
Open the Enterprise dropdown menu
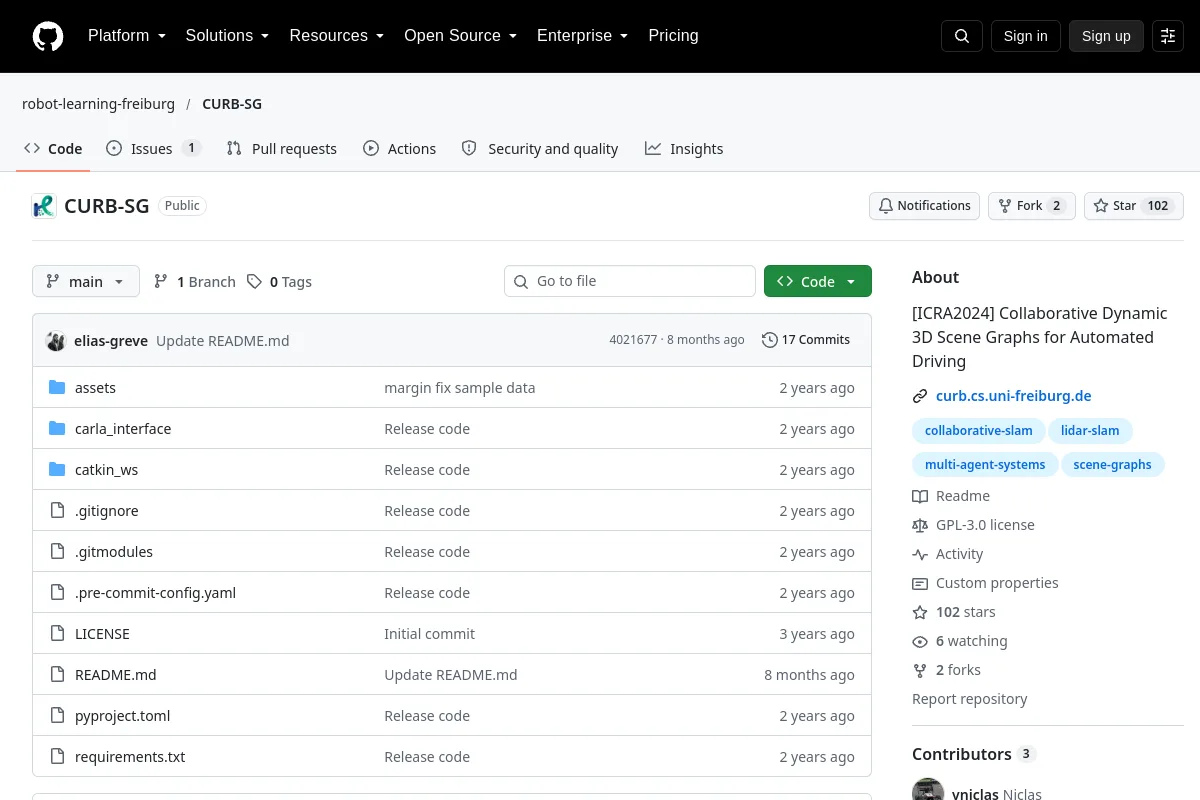pos(582,36)
